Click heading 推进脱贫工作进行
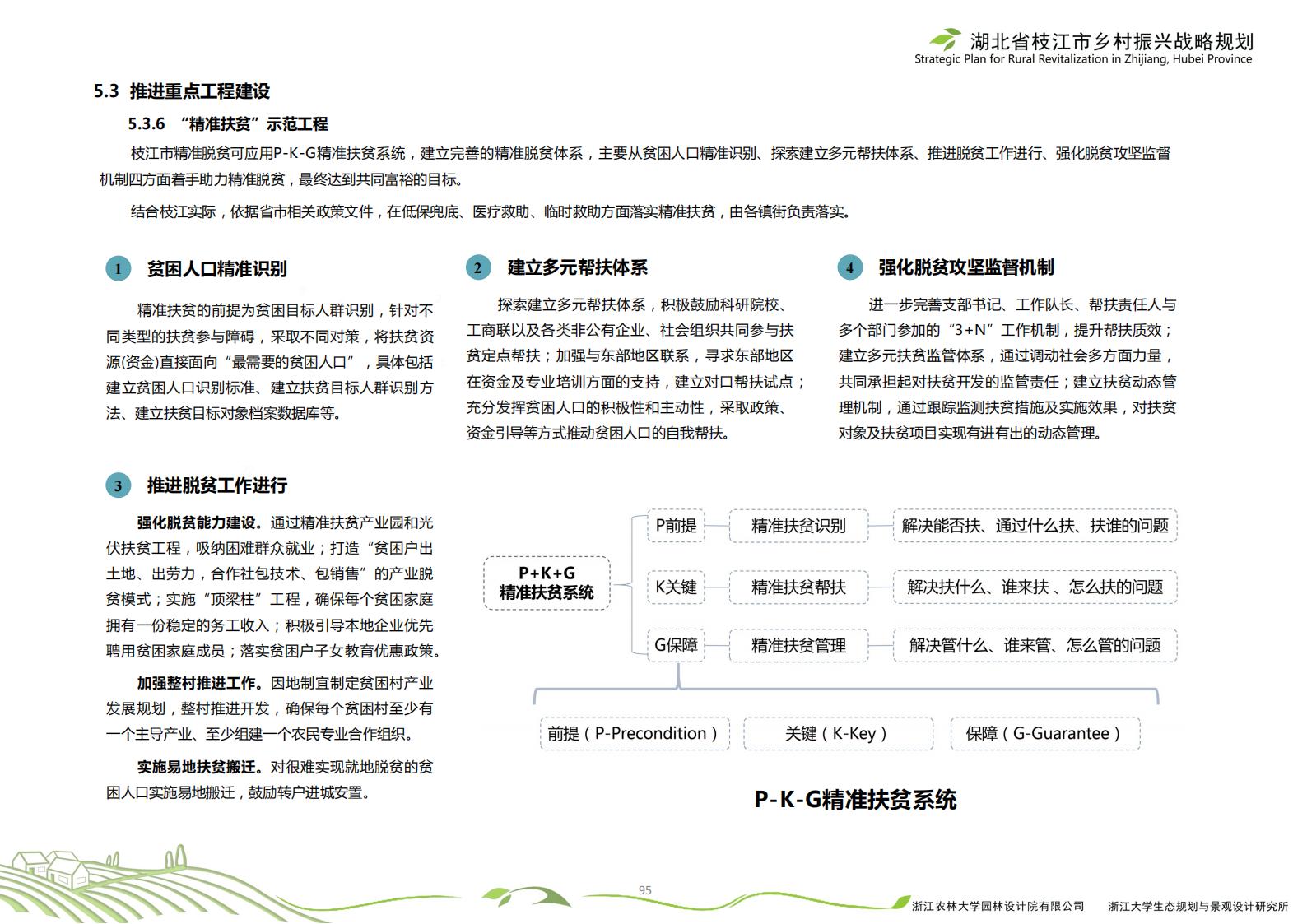Viewport: 1307px width, 924px height. tap(217, 485)
